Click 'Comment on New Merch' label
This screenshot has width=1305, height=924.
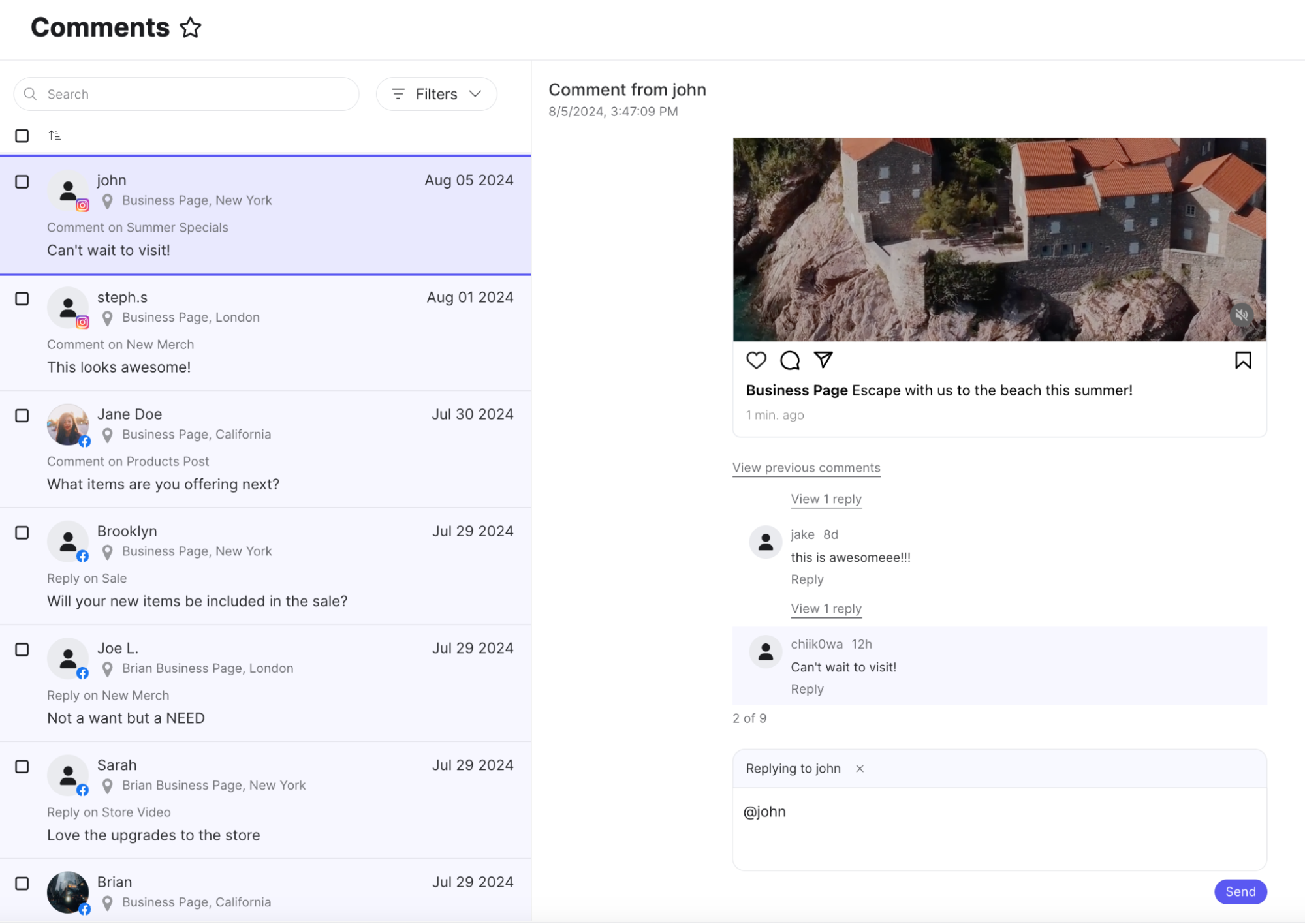tap(120, 345)
